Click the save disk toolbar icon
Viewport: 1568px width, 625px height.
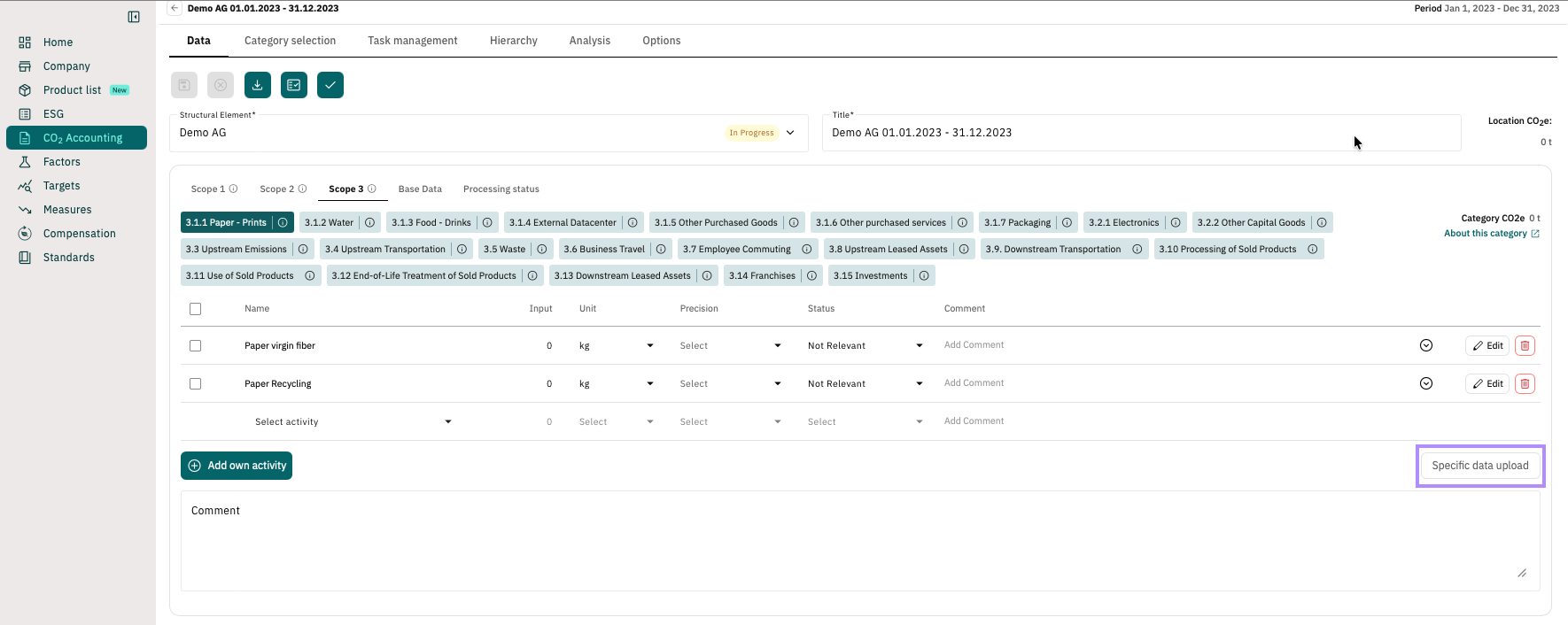(x=184, y=85)
